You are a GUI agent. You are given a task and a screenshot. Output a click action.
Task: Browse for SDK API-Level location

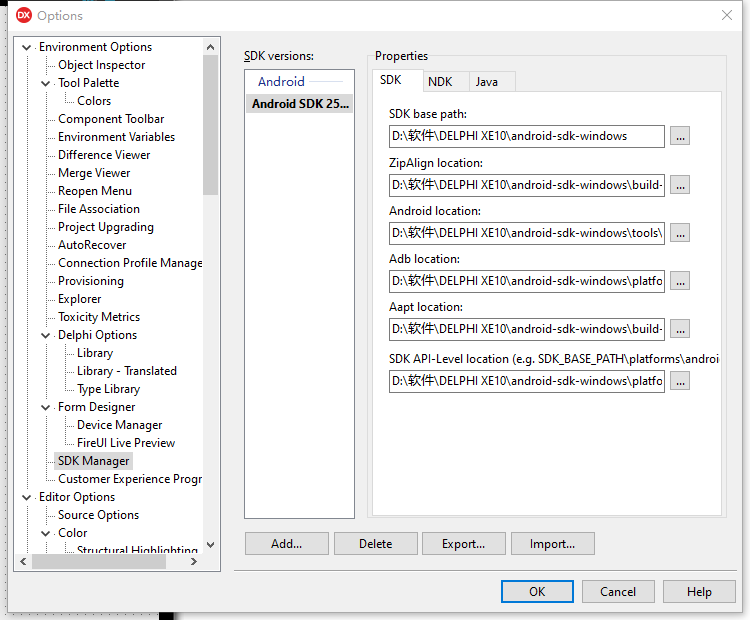pyautogui.click(x=680, y=381)
